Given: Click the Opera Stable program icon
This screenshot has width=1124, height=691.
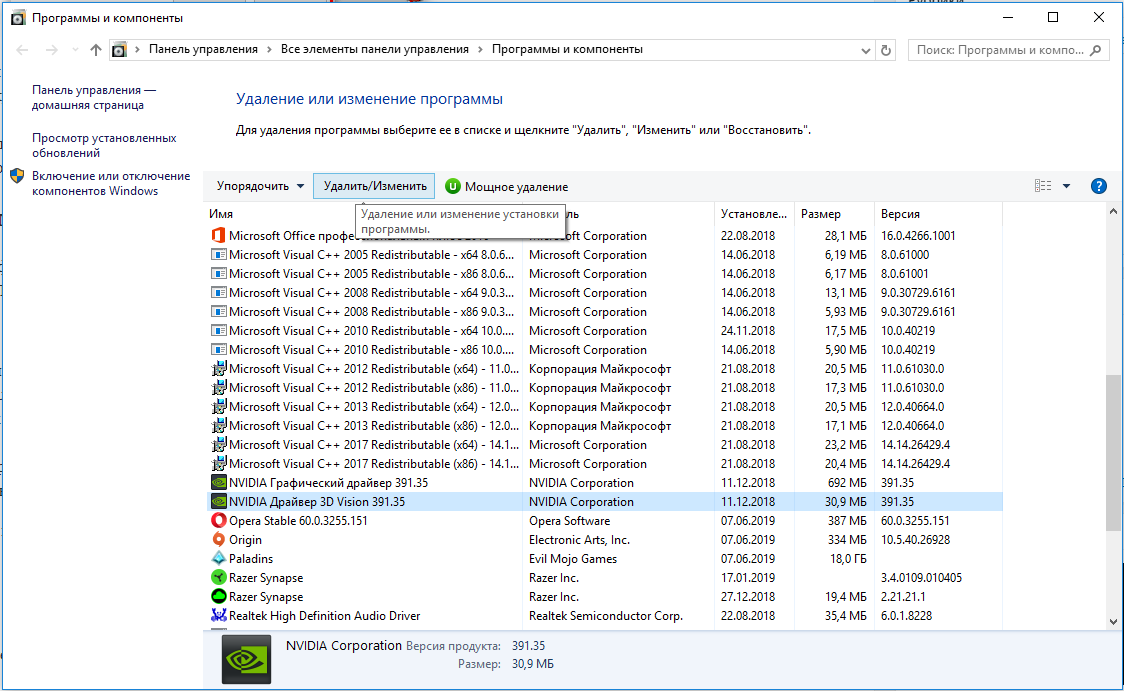Looking at the screenshot, I should click(x=219, y=520).
